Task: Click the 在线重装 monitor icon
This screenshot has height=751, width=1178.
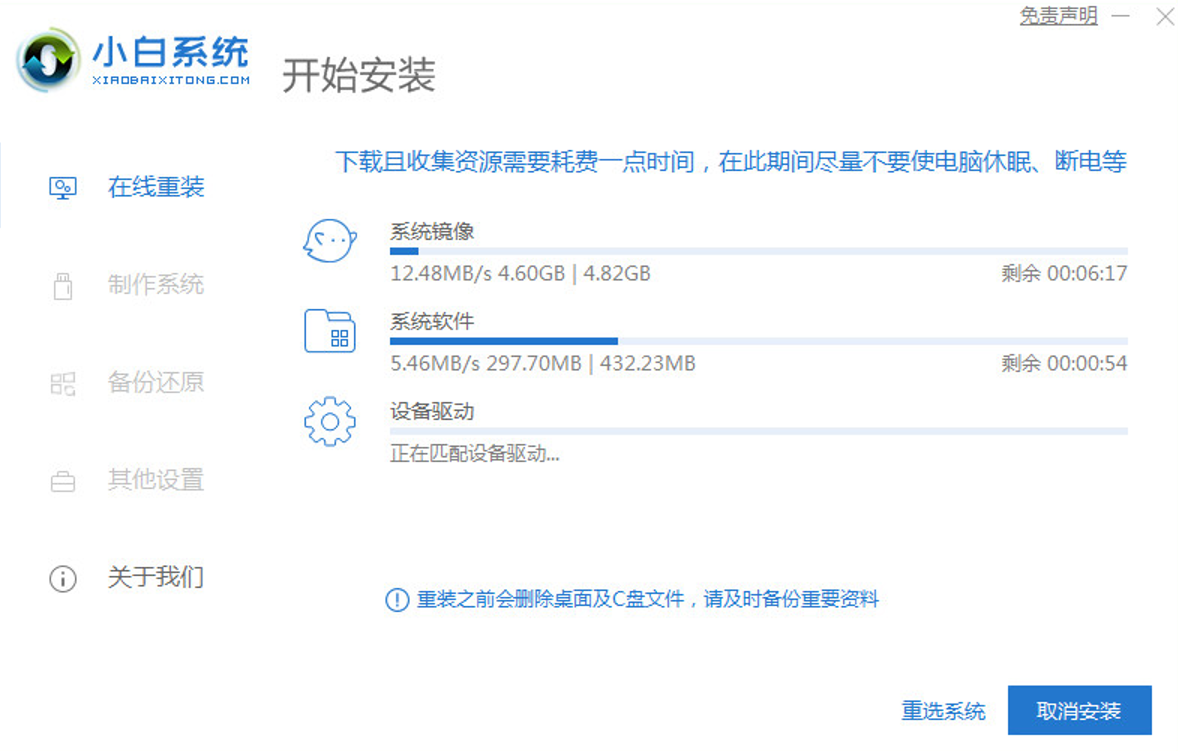Action: point(63,188)
